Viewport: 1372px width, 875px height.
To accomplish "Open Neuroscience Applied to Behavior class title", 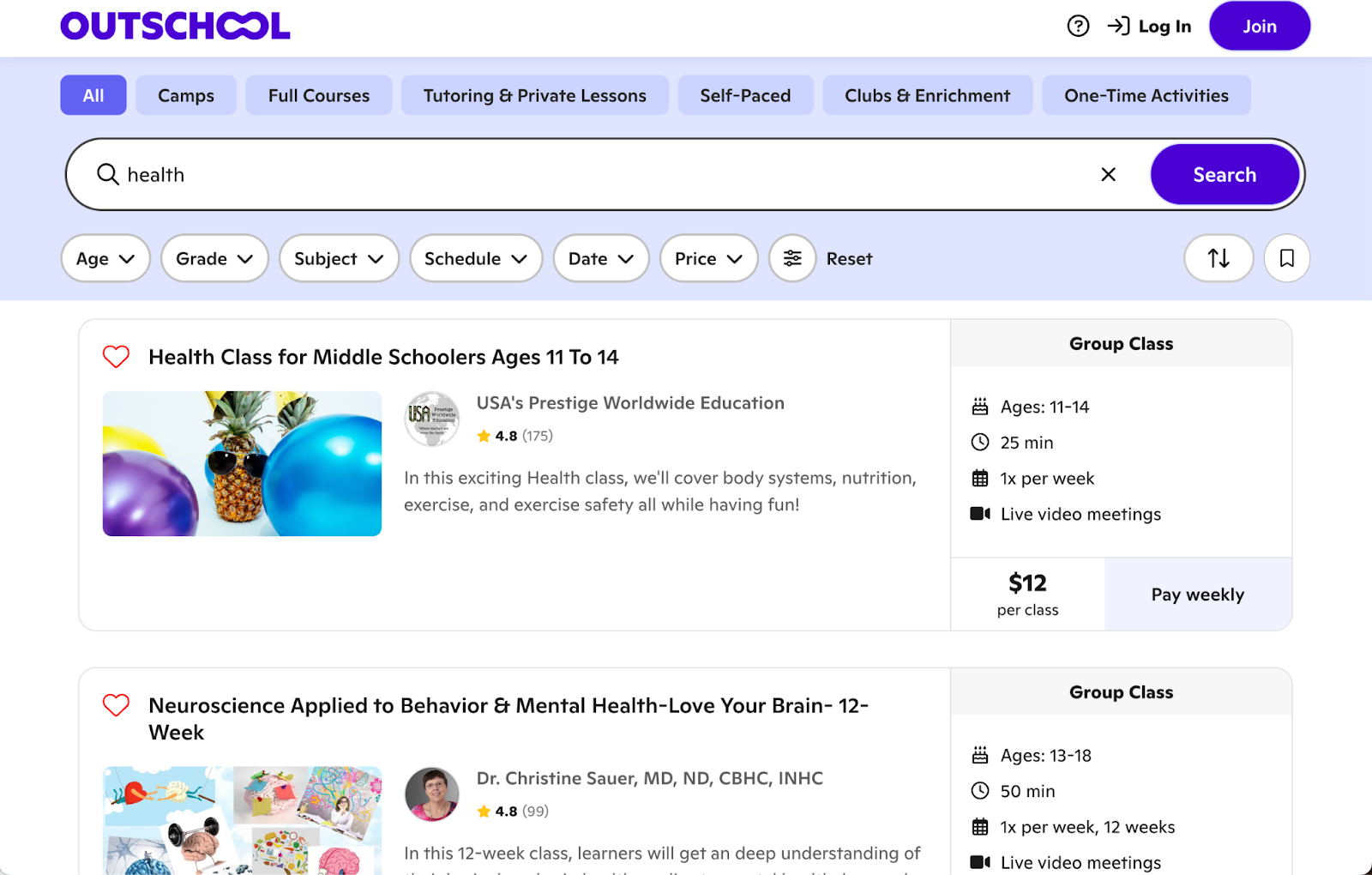I will point(508,719).
